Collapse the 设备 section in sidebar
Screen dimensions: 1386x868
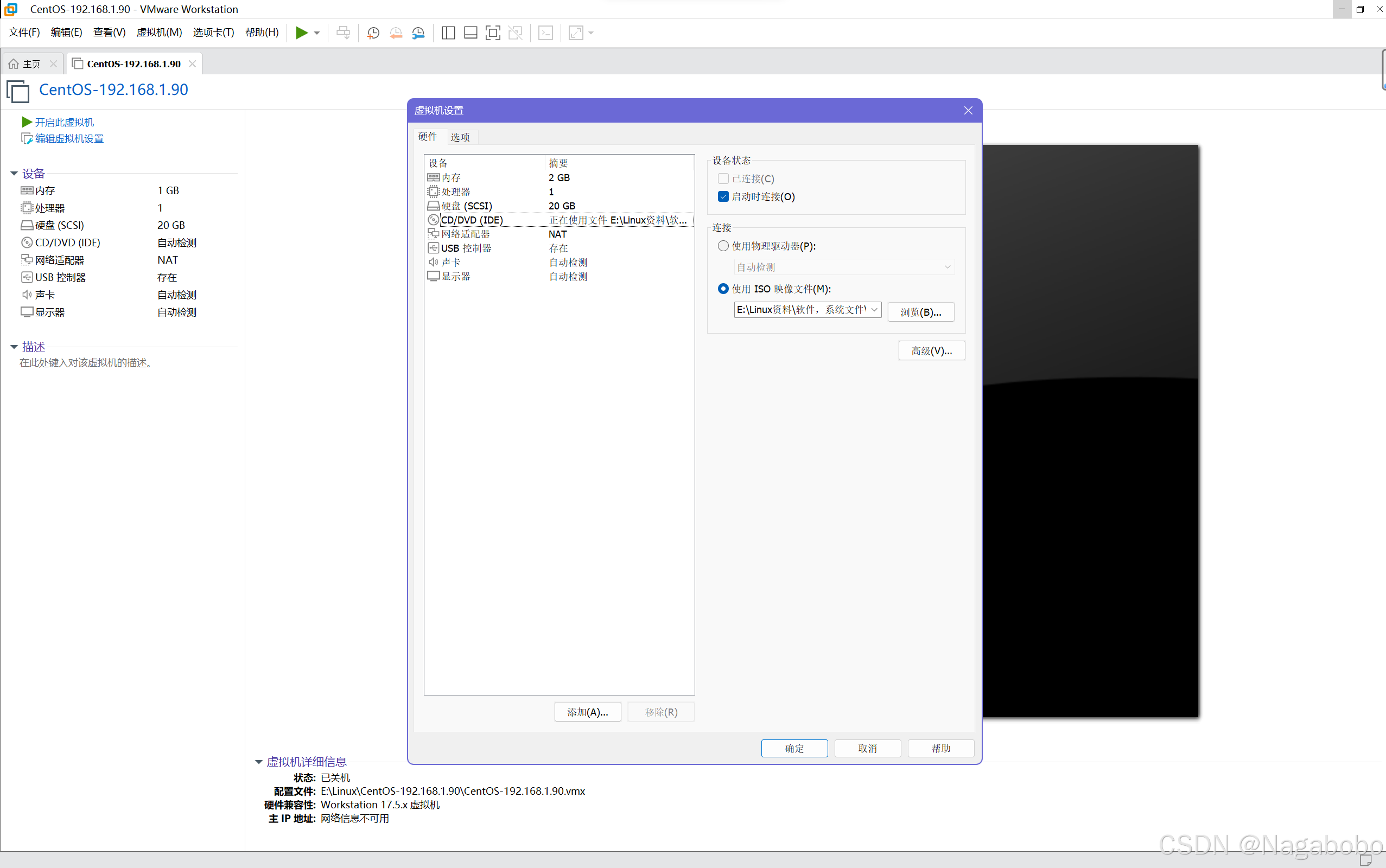(x=14, y=174)
